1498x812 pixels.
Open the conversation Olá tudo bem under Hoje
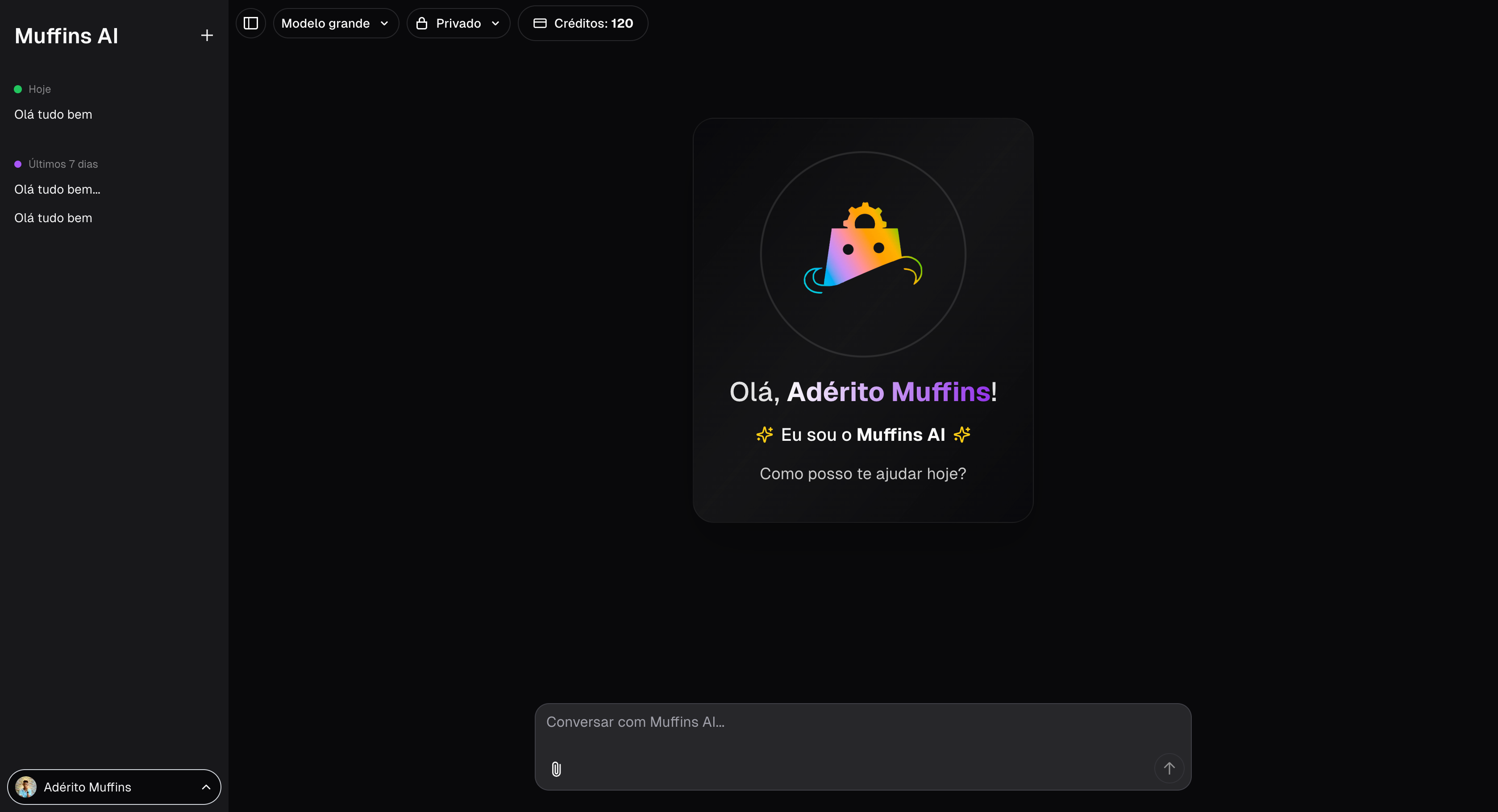[x=53, y=114]
